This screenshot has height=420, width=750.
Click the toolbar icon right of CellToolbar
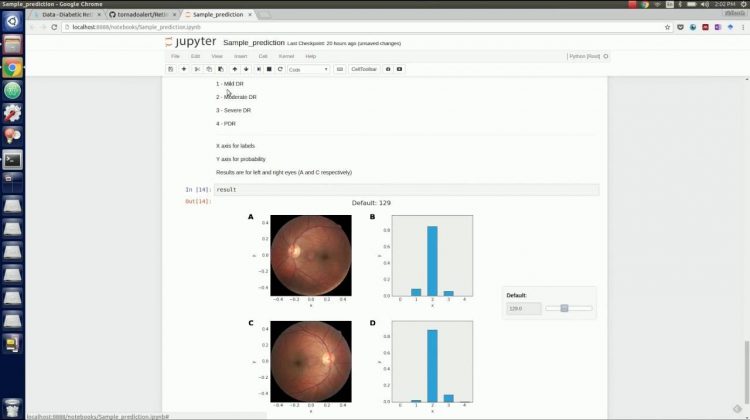click(x=388, y=69)
